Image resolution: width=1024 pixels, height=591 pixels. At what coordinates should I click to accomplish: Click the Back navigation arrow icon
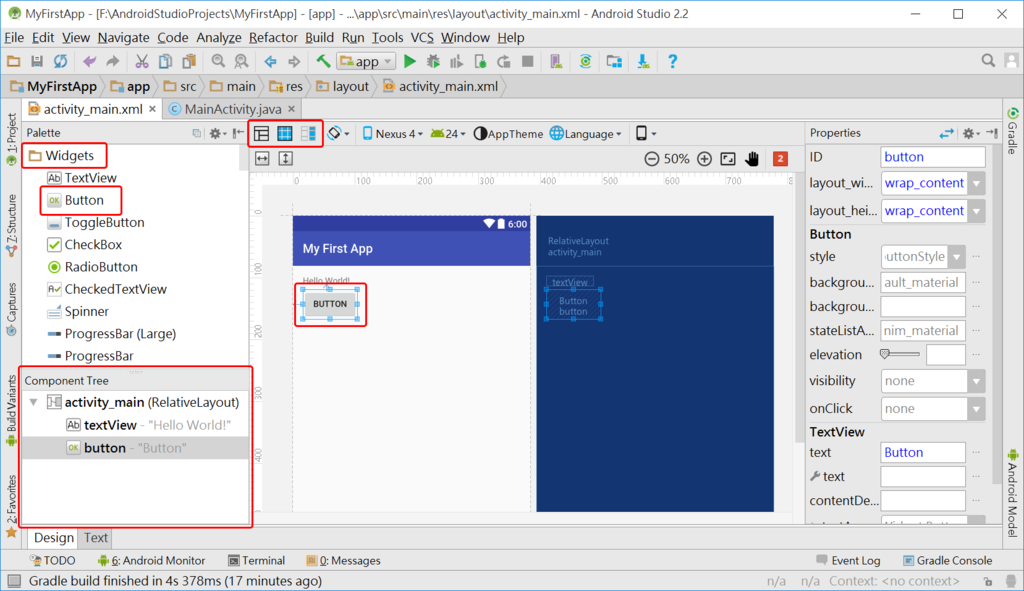pos(270,61)
